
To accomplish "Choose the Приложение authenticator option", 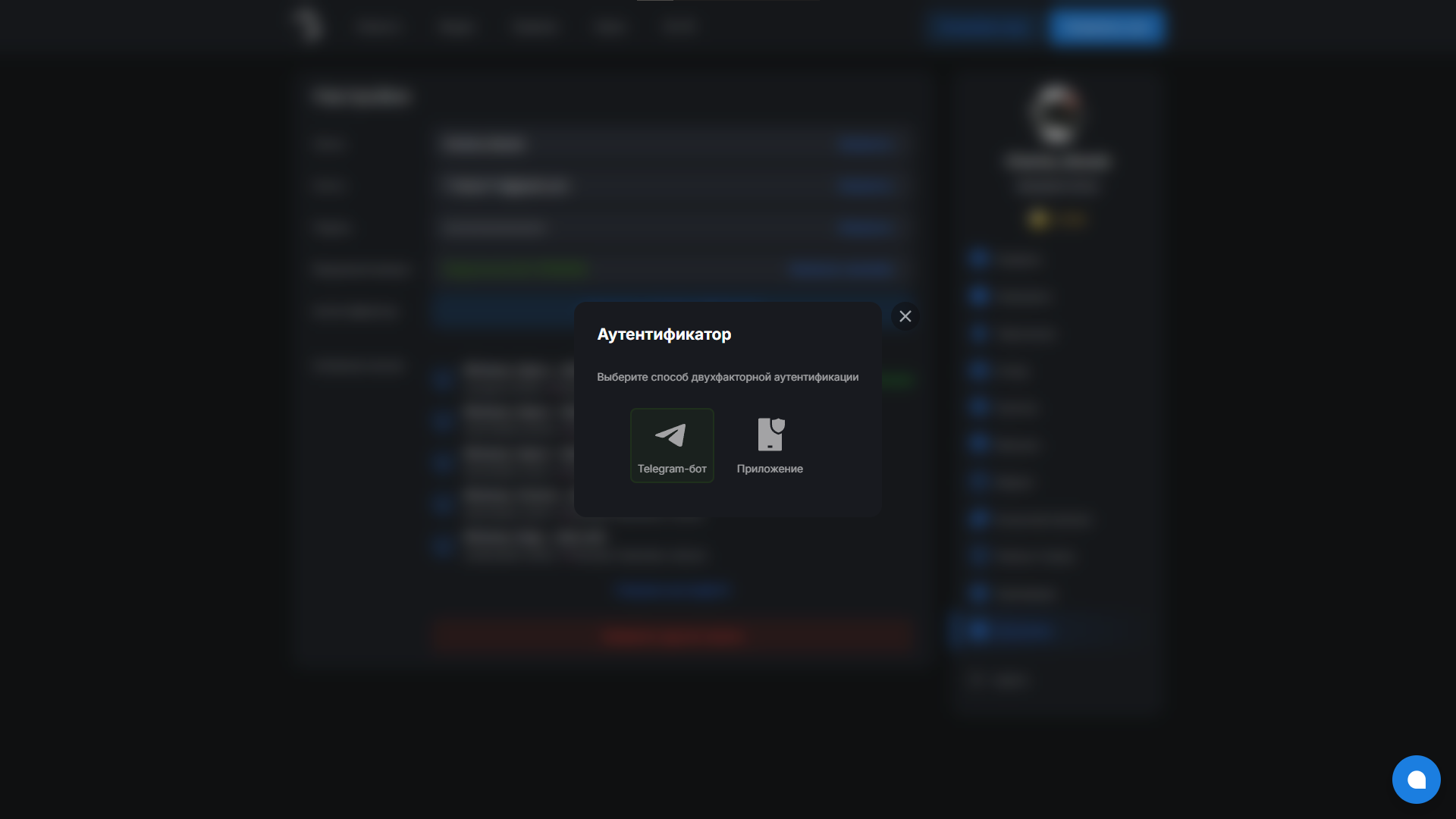I will 770,445.
